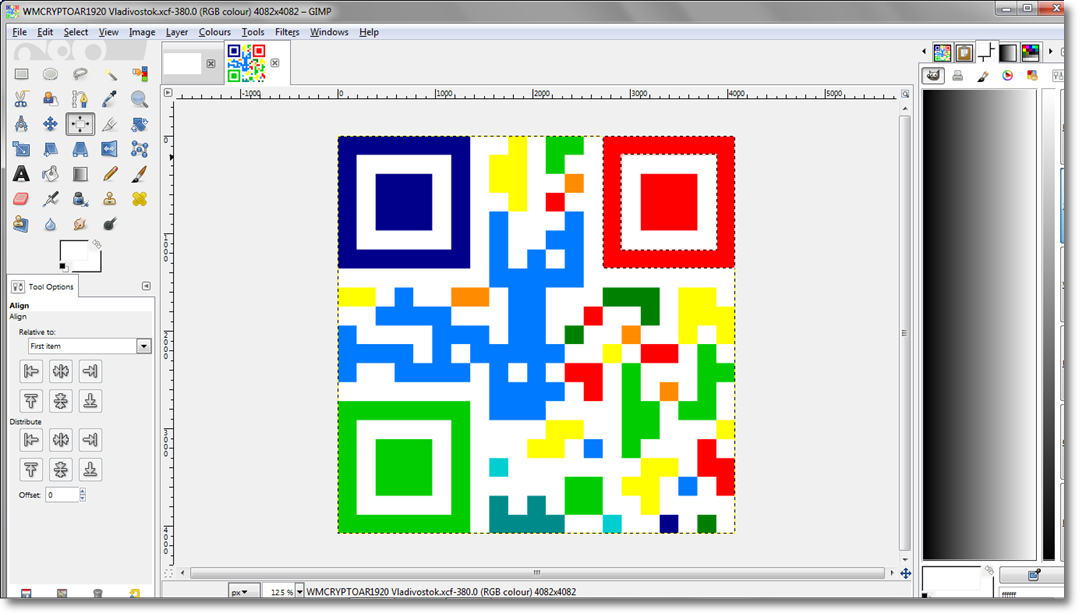Switch to the Tool Options tab
The image size is (1080, 615).
tap(43, 286)
